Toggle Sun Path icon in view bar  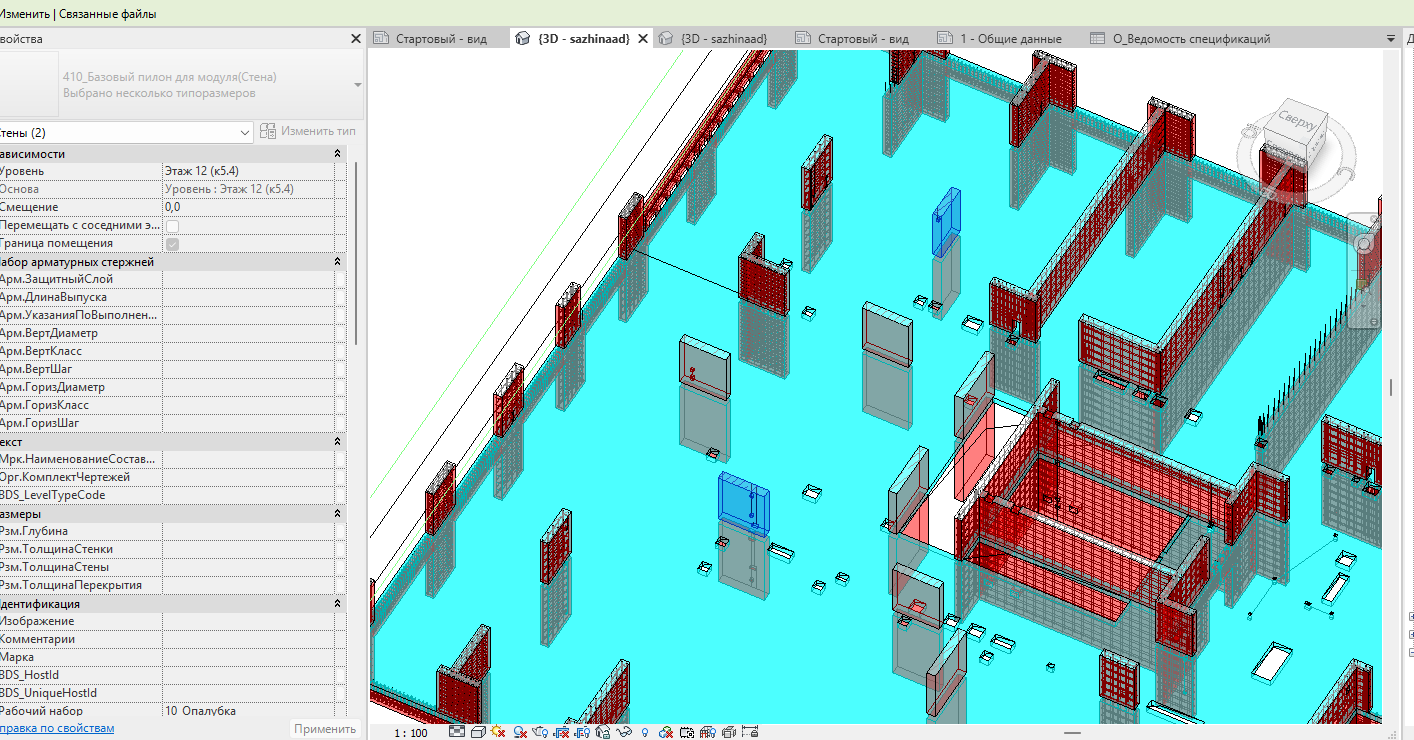click(x=497, y=732)
